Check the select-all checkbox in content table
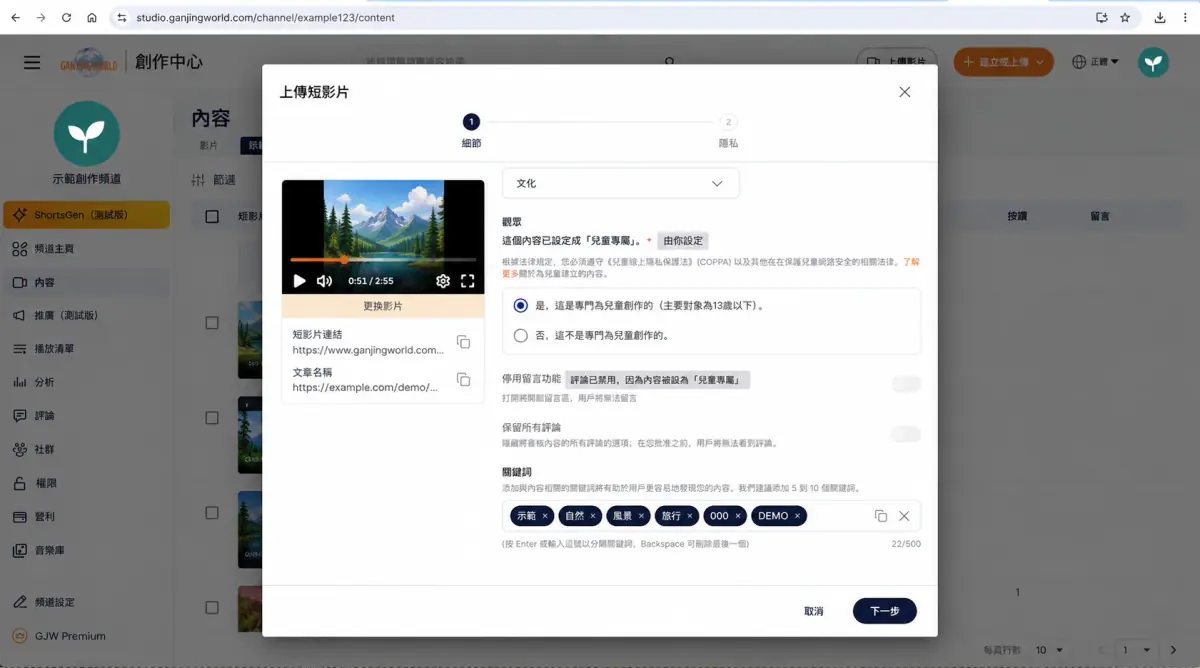Image resolution: width=1200 pixels, height=668 pixels. pos(212,216)
